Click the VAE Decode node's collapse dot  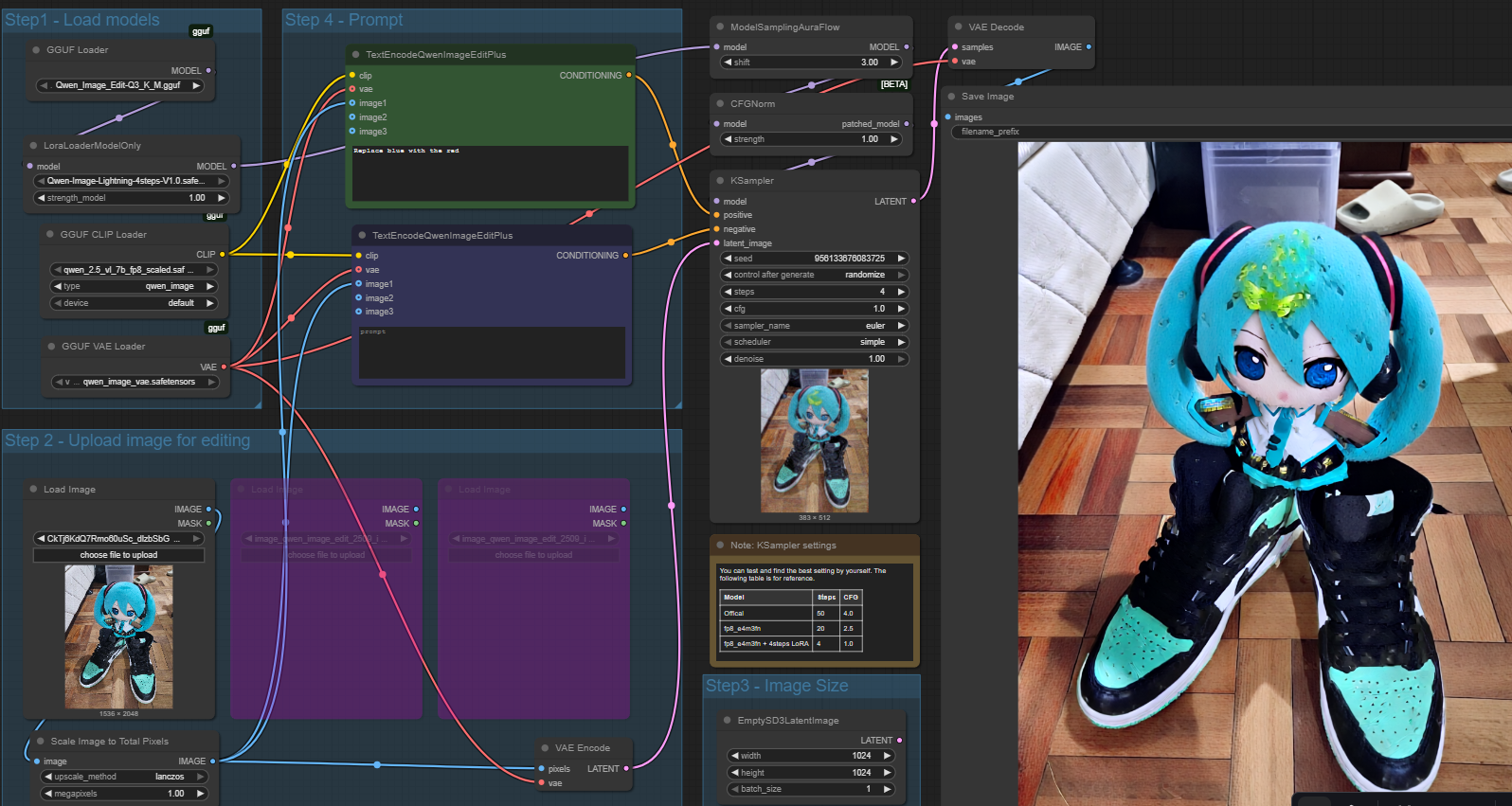pyautogui.click(x=959, y=27)
